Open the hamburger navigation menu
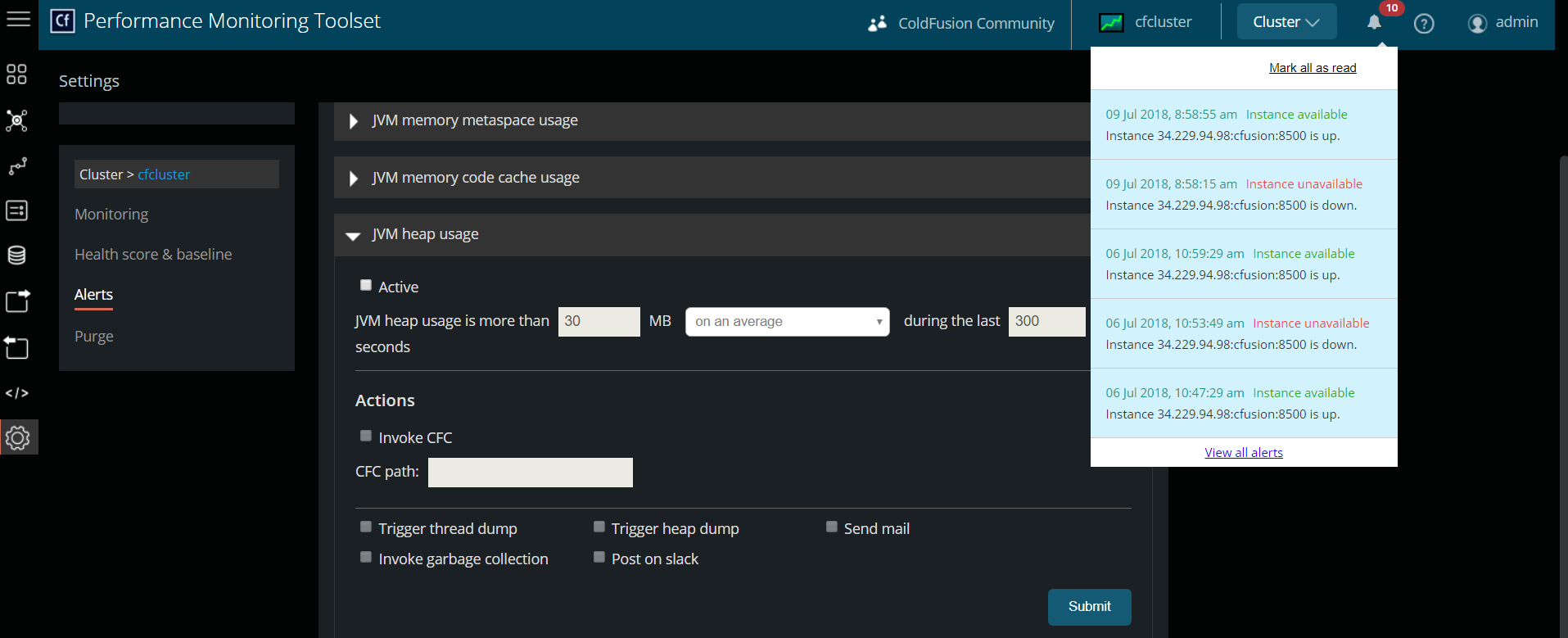1568x638 pixels. point(18,20)
